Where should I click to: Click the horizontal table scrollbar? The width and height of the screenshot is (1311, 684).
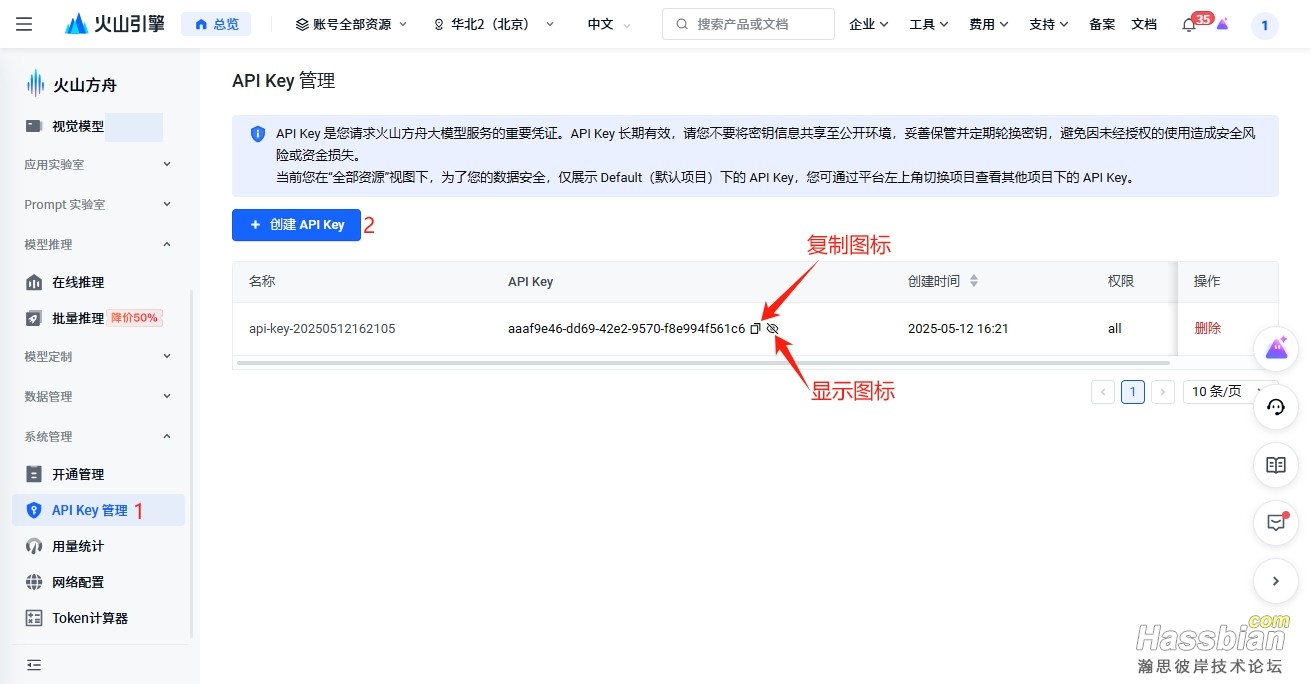point(703,362)
